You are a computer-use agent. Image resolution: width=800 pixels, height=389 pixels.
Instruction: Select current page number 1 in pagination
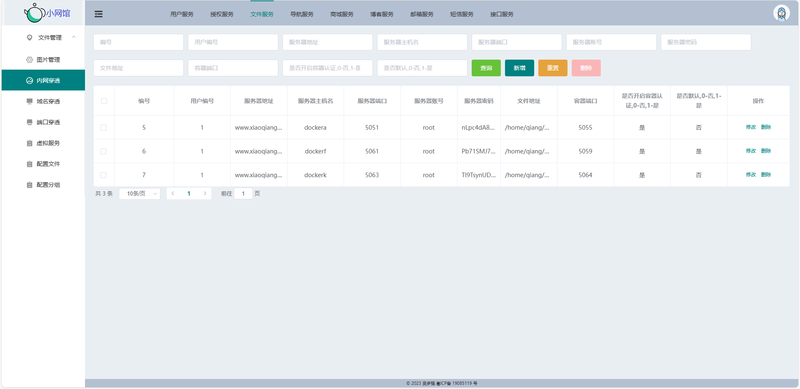[189, 193]
